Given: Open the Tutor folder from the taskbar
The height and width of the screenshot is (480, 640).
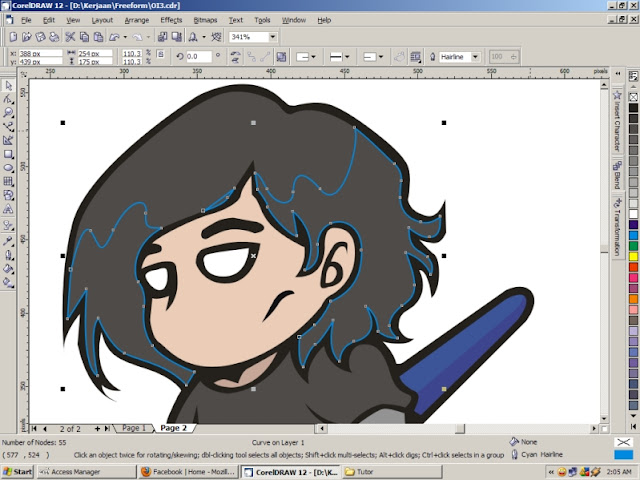Looking at the screenshot, I should (392, 472).
